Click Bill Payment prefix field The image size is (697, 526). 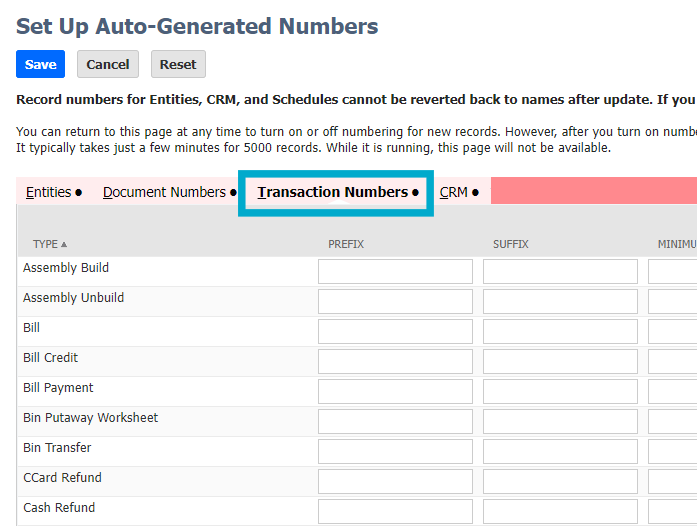395,392
